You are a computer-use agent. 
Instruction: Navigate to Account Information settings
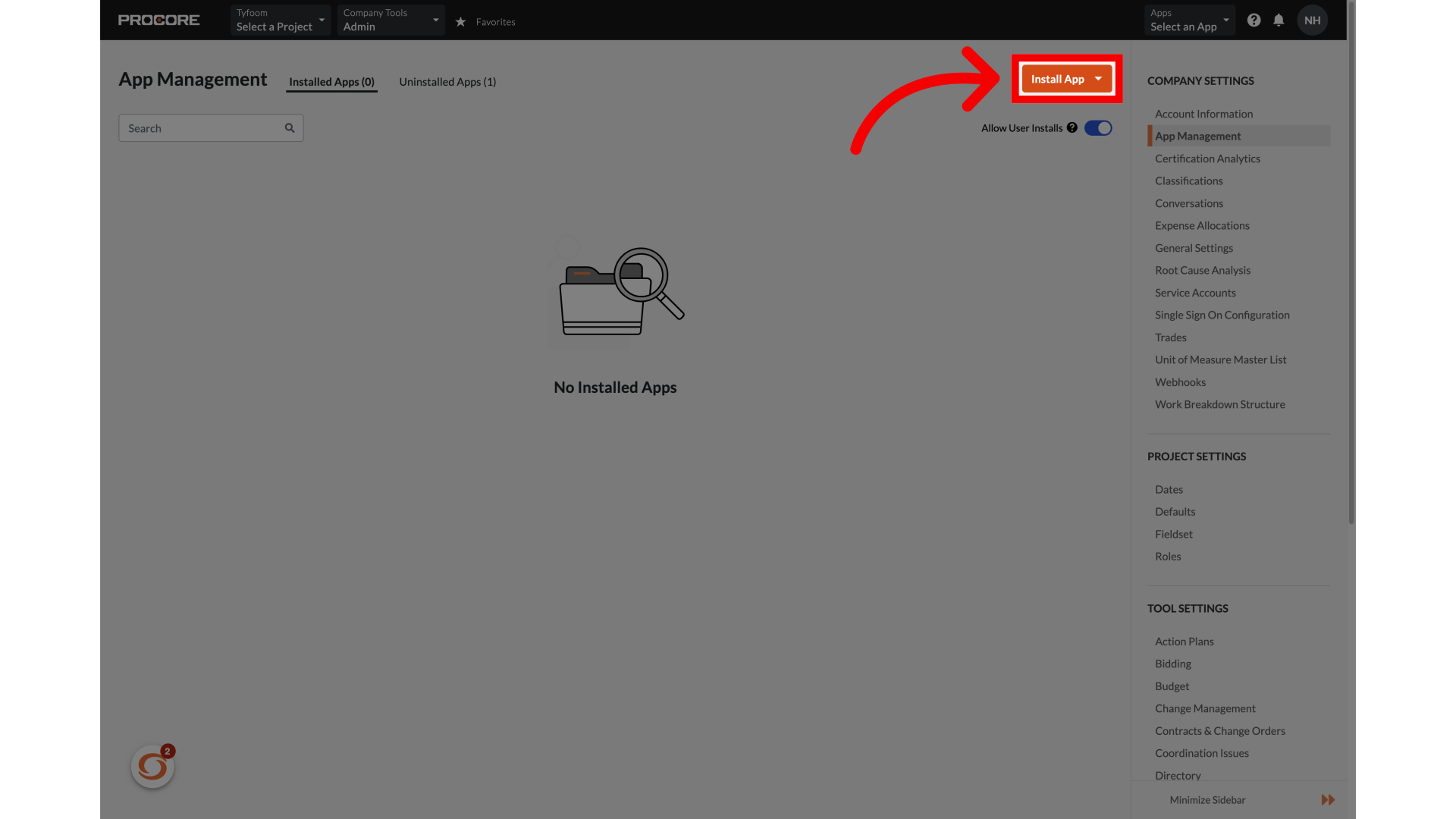point(1204,113)
